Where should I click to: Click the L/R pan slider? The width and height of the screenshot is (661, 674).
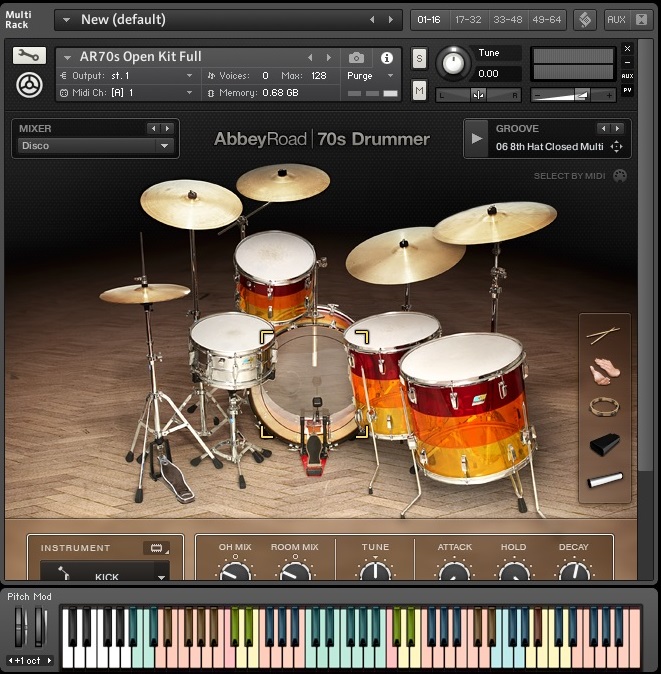pyautogui.click(x=478, y=95)
